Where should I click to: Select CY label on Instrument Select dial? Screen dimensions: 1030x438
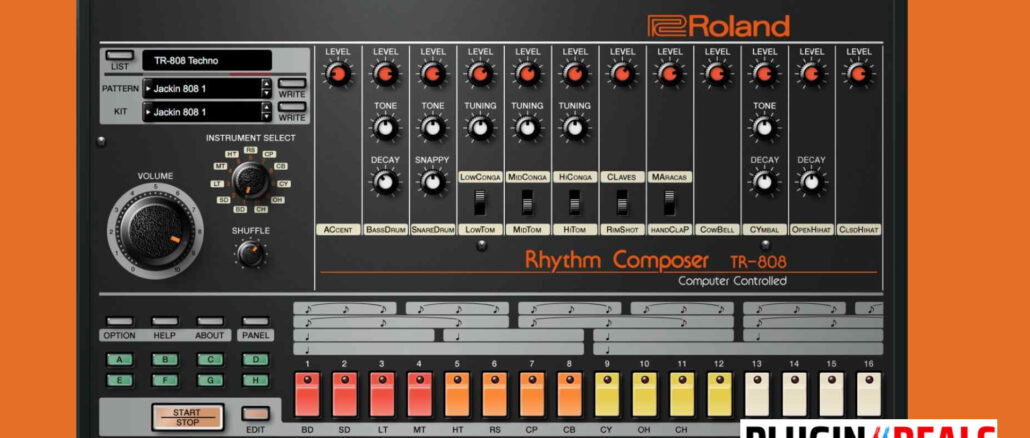(284, 184)
